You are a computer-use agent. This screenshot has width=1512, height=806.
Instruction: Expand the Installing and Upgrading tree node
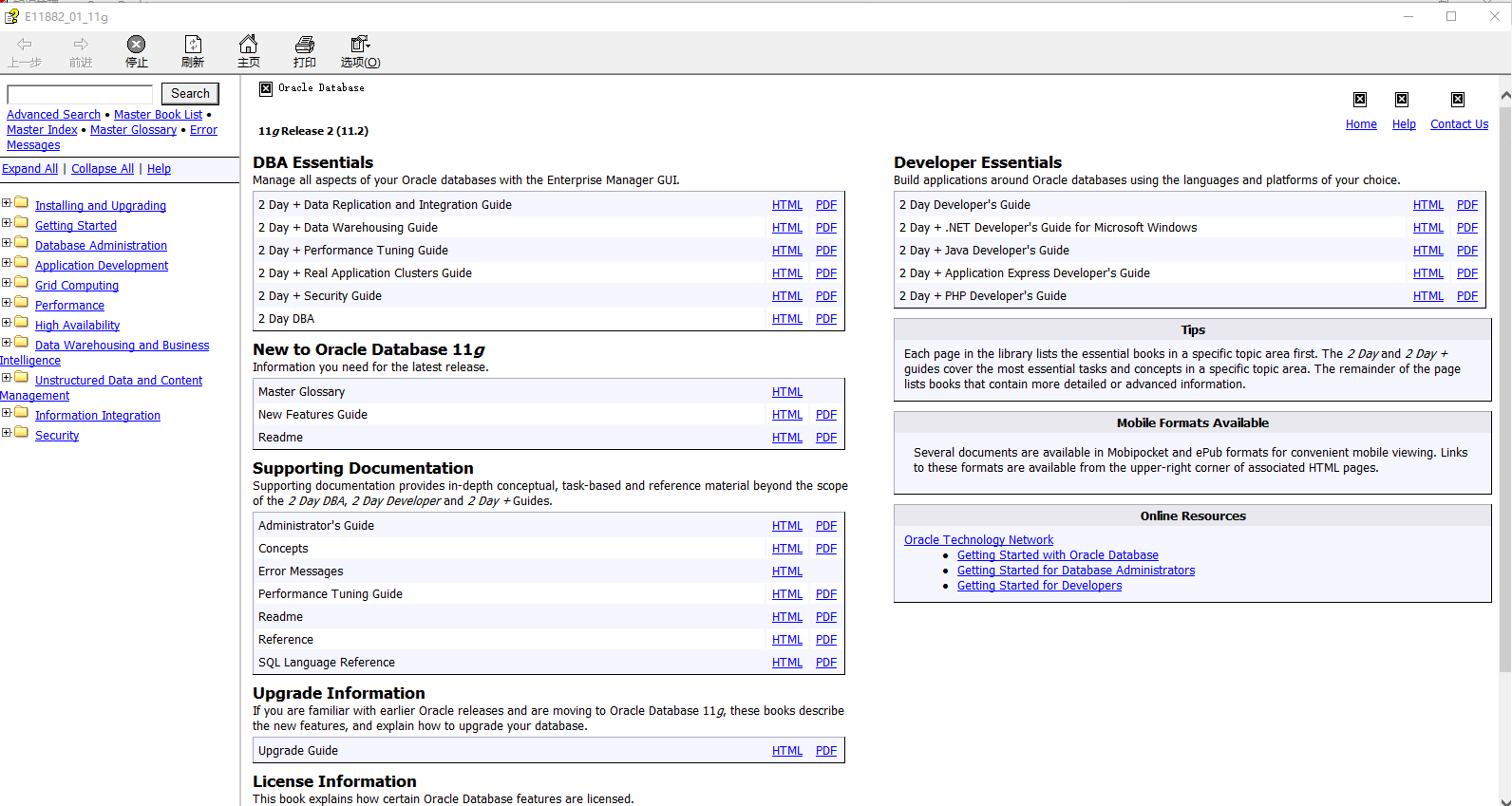[x=6, y=203]
